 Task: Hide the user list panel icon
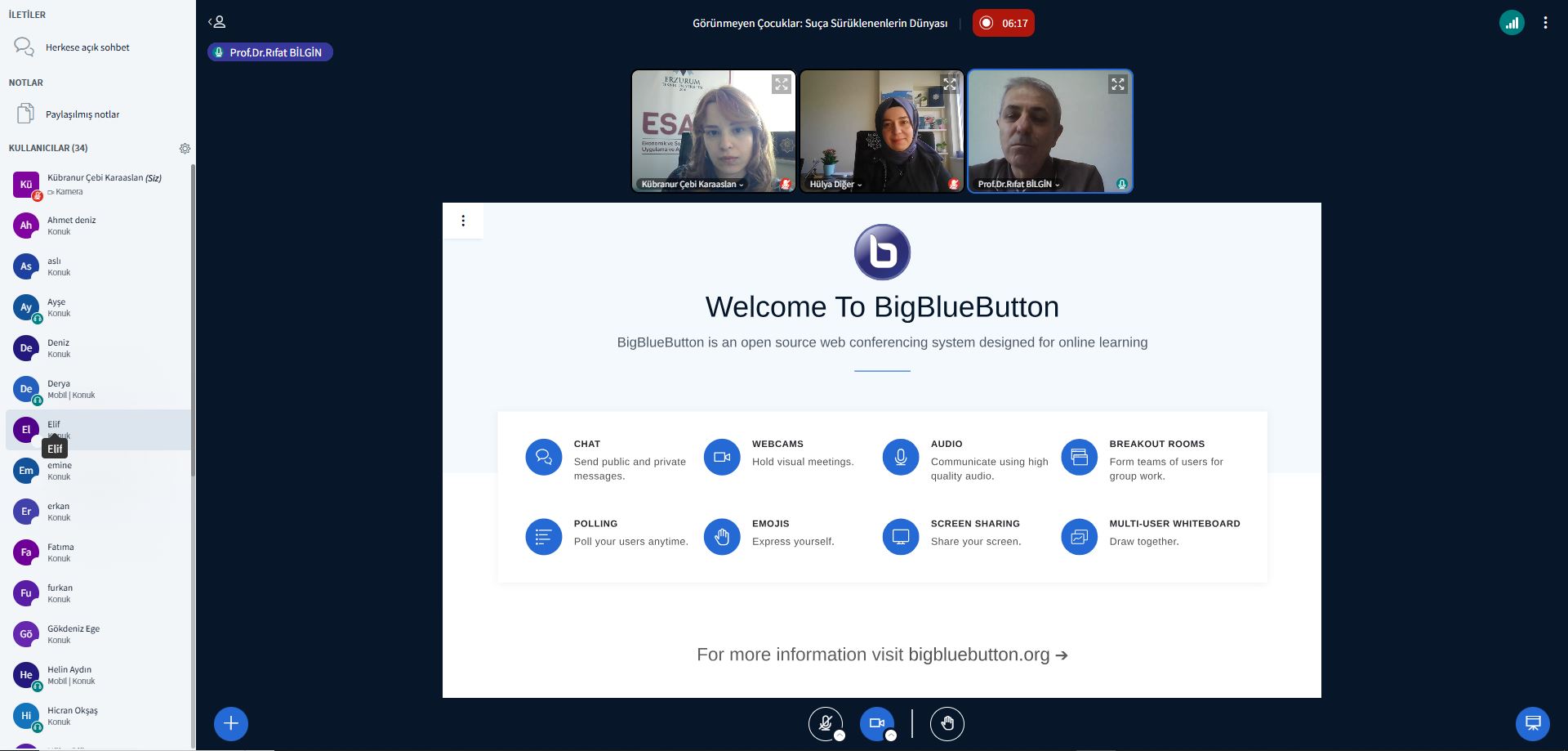coord(217,22)
